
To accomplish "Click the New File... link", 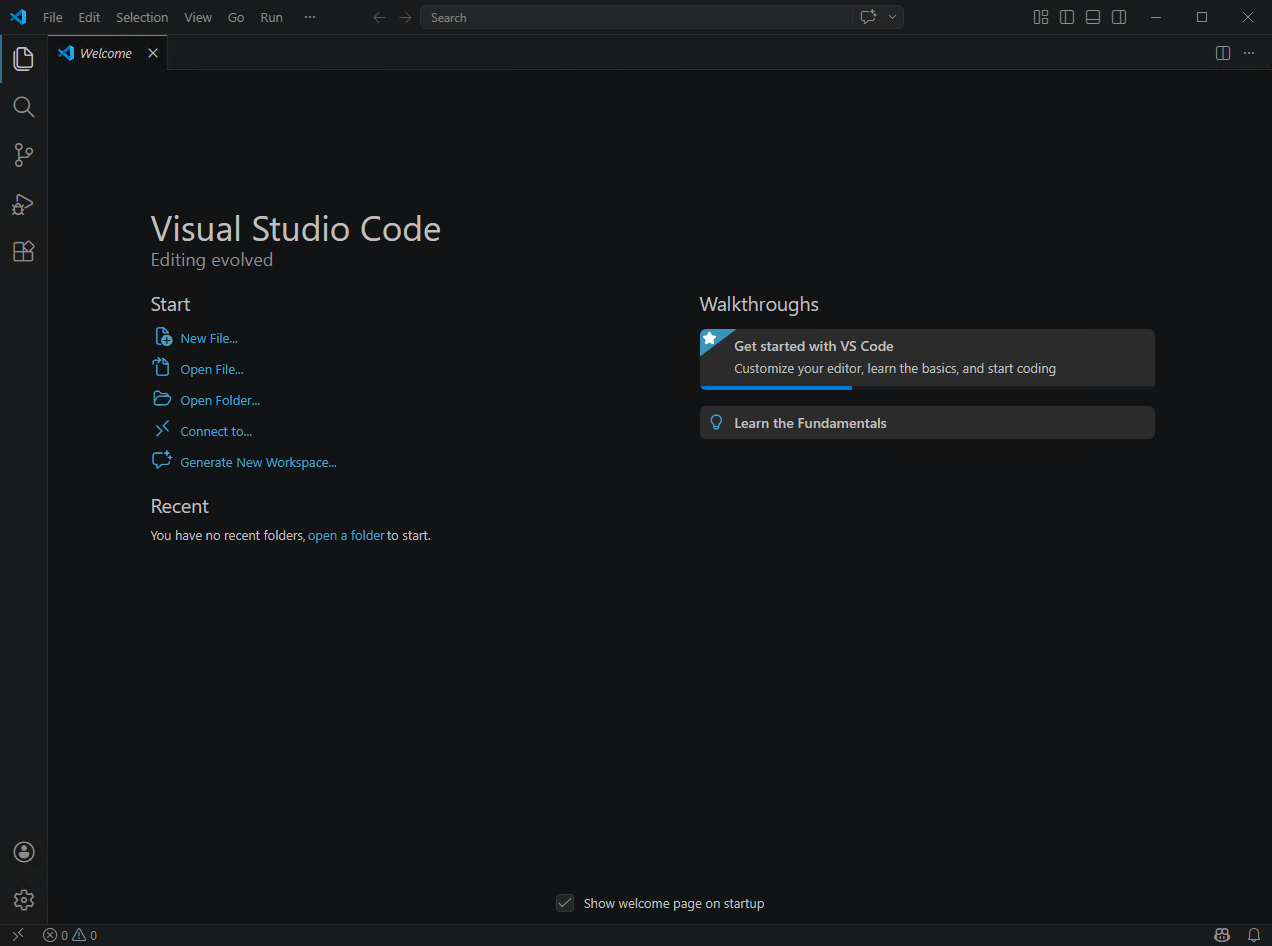I will (x=209, y=338).
